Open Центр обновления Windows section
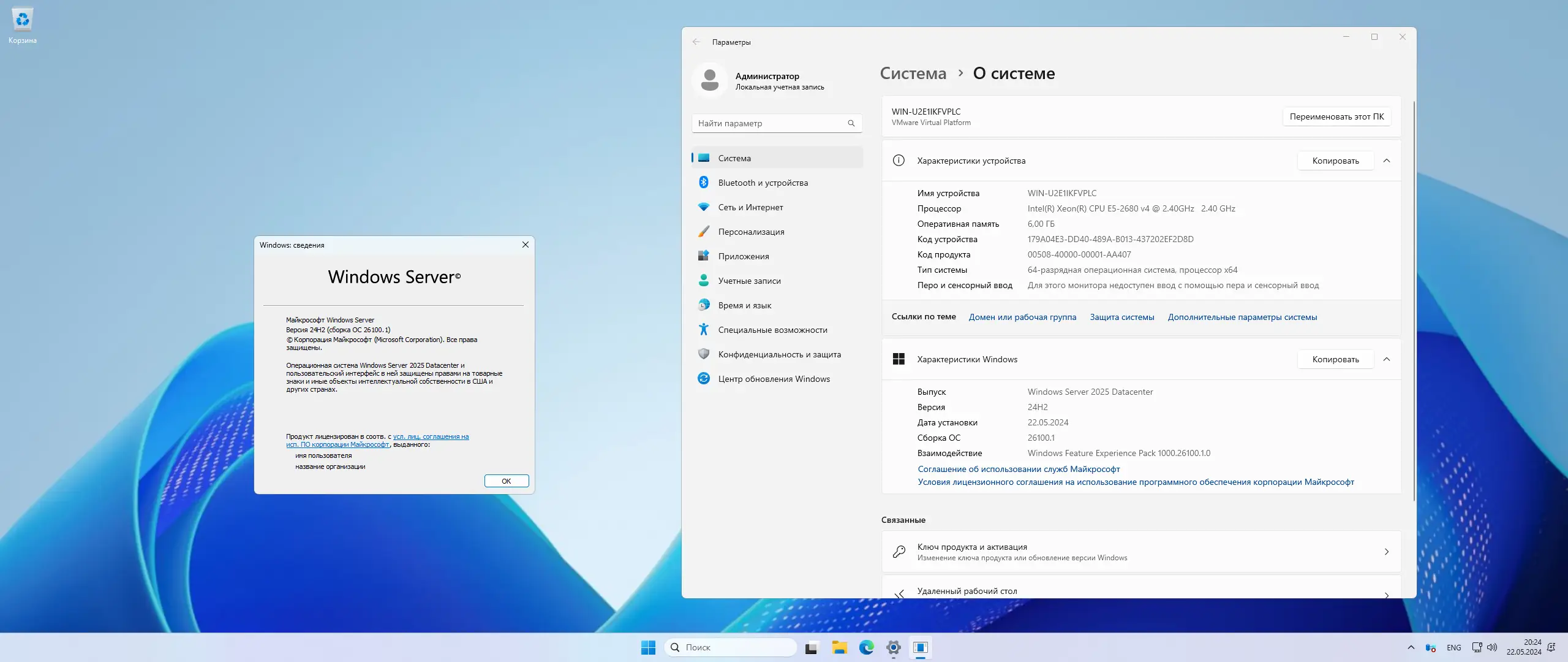Image resolution: width=1568 pixels, height=662 pixels. (x=773, y=378)
